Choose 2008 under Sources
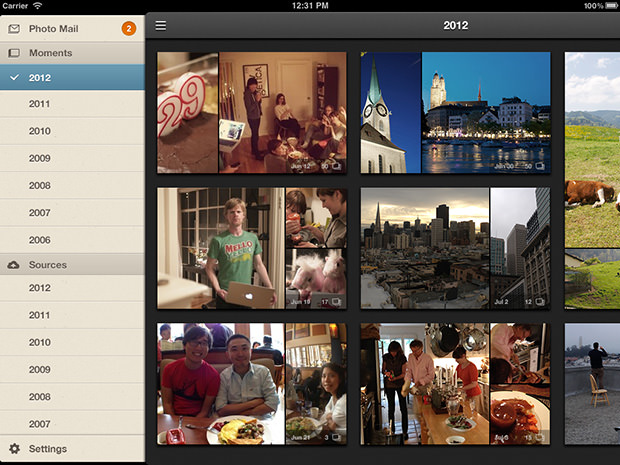Viewport: 620px width, 465px height. pos(72,397)
